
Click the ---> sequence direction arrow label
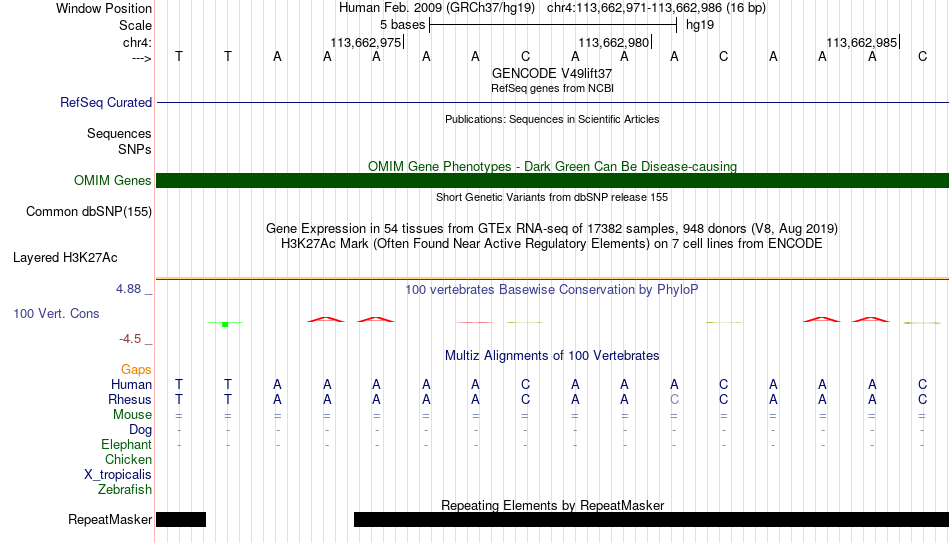[141, 58]
